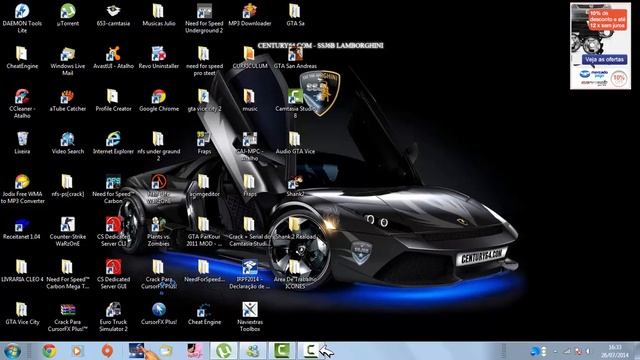Select nfs under graund 2 folder
640x360 pixels.
pos(159,146)
